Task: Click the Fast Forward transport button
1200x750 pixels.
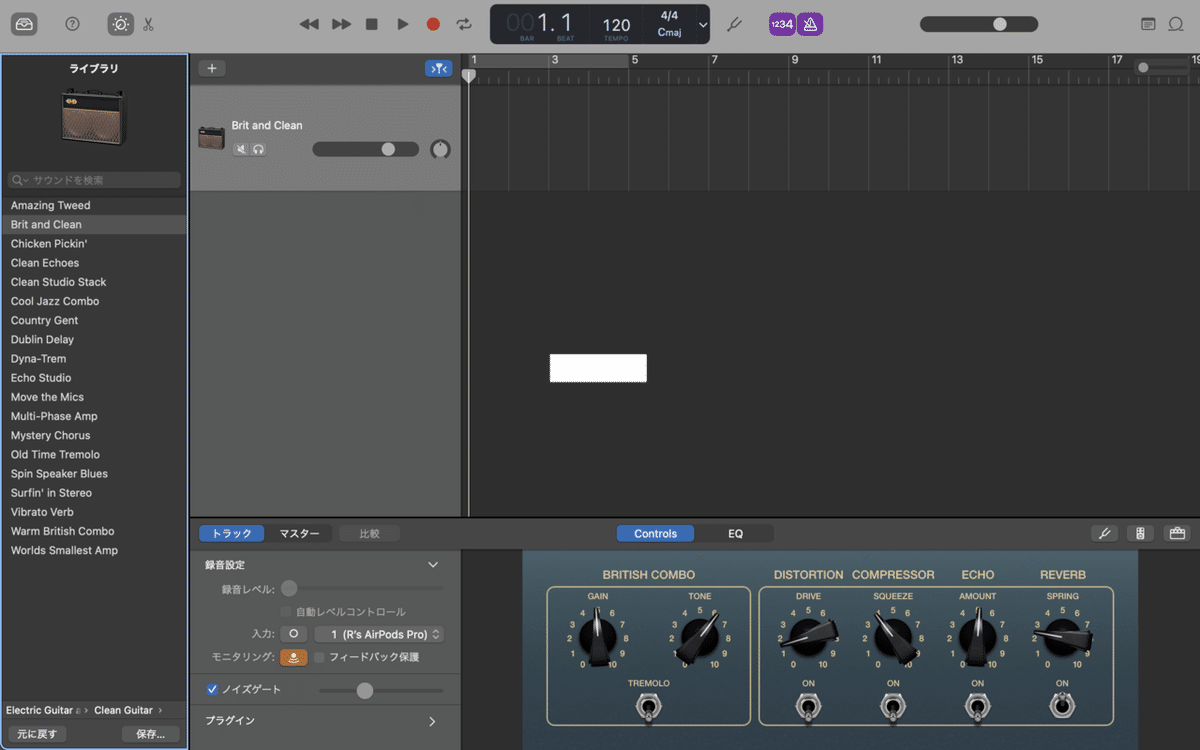Action: [x=341, y=24]
